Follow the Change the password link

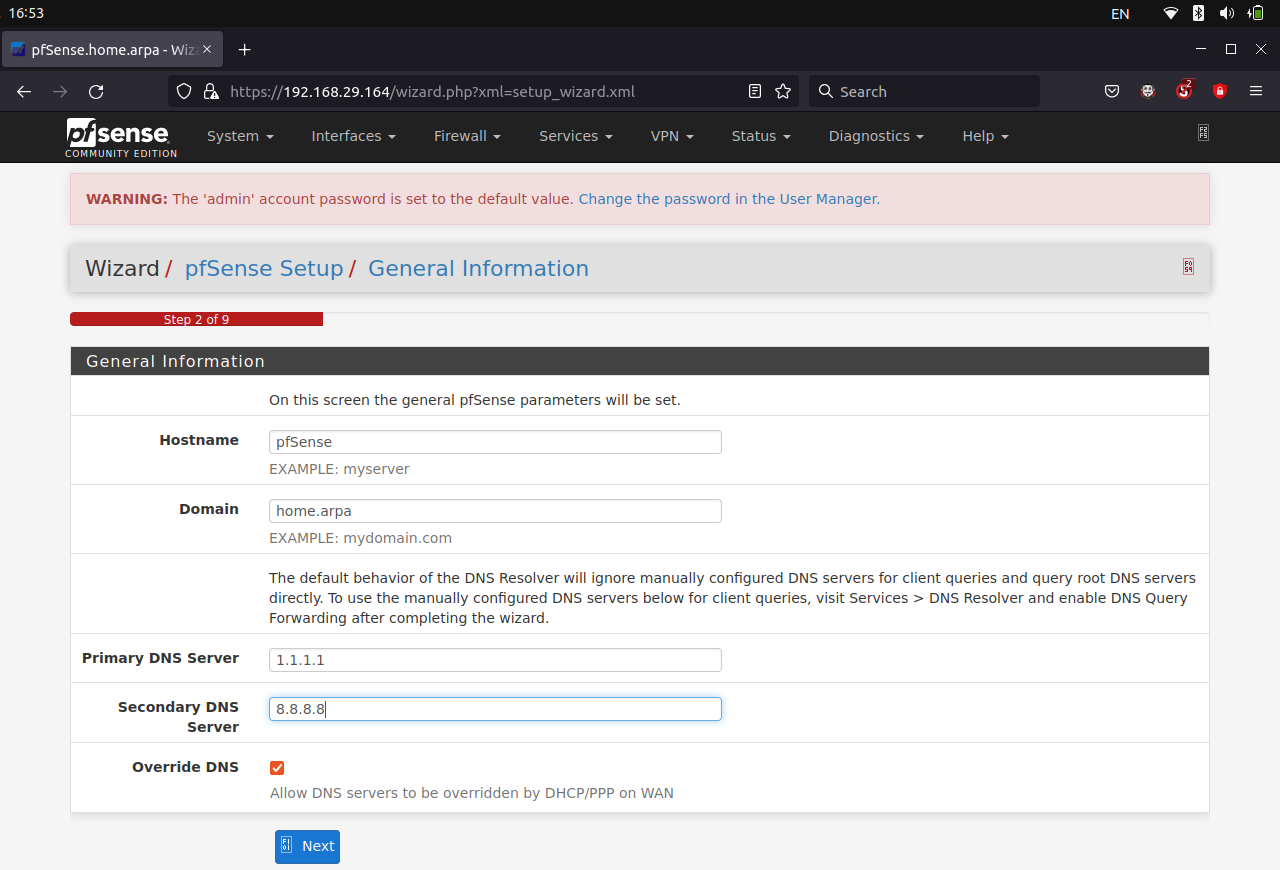pyautogui.click(x=729, y=199)
